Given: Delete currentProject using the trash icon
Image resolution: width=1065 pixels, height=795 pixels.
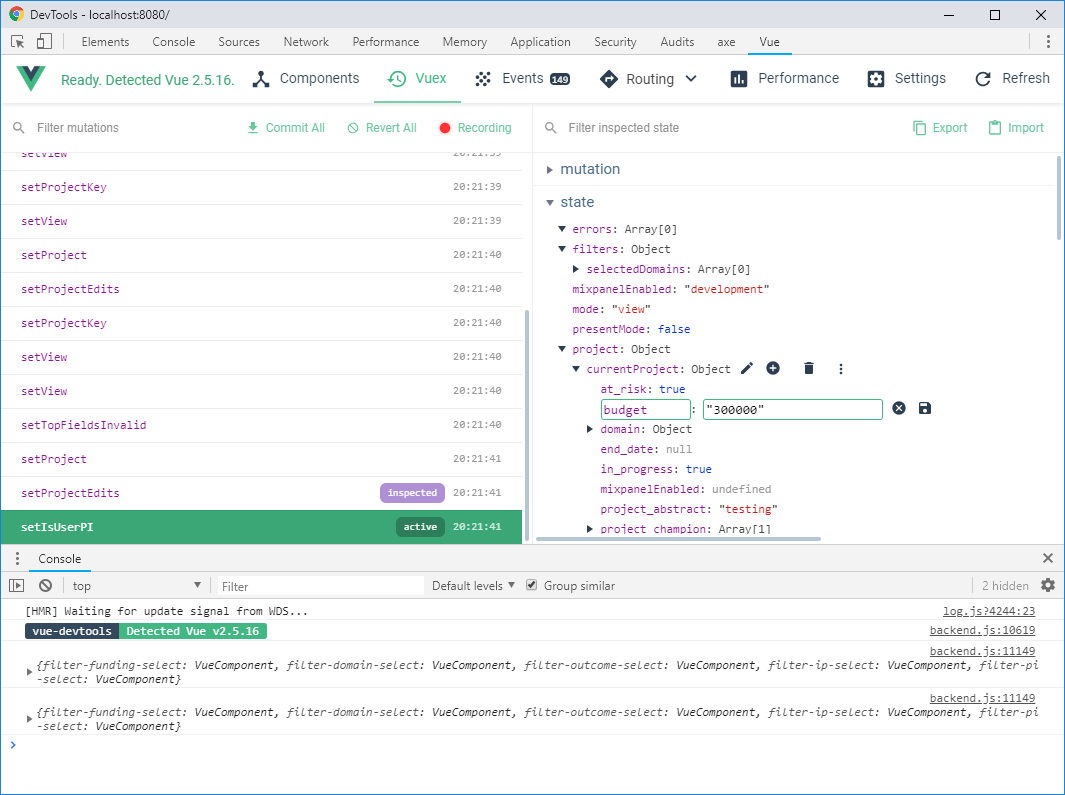Looking at the screenshot, I should coord(808,368).
